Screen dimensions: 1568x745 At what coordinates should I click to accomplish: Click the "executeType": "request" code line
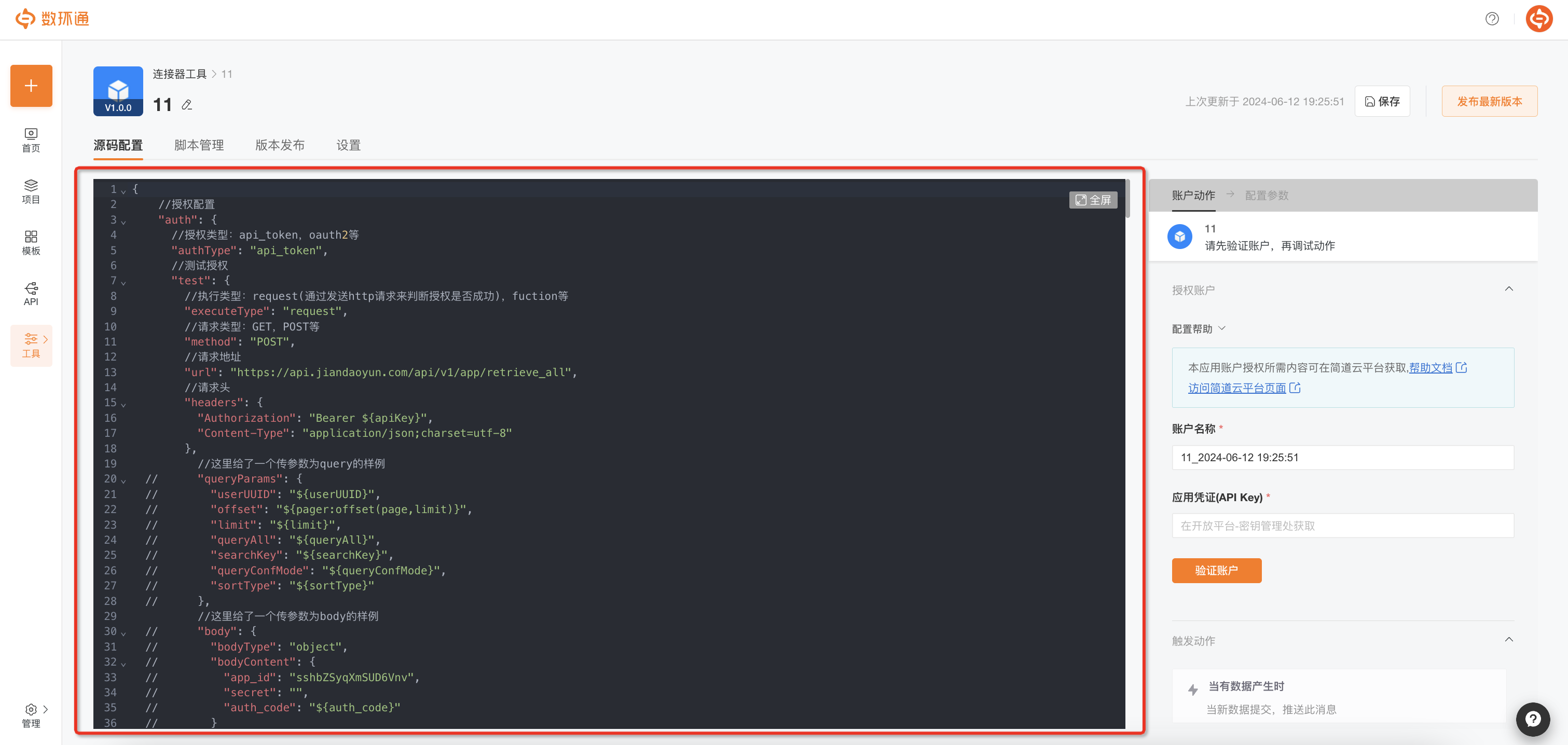[266, 312]
